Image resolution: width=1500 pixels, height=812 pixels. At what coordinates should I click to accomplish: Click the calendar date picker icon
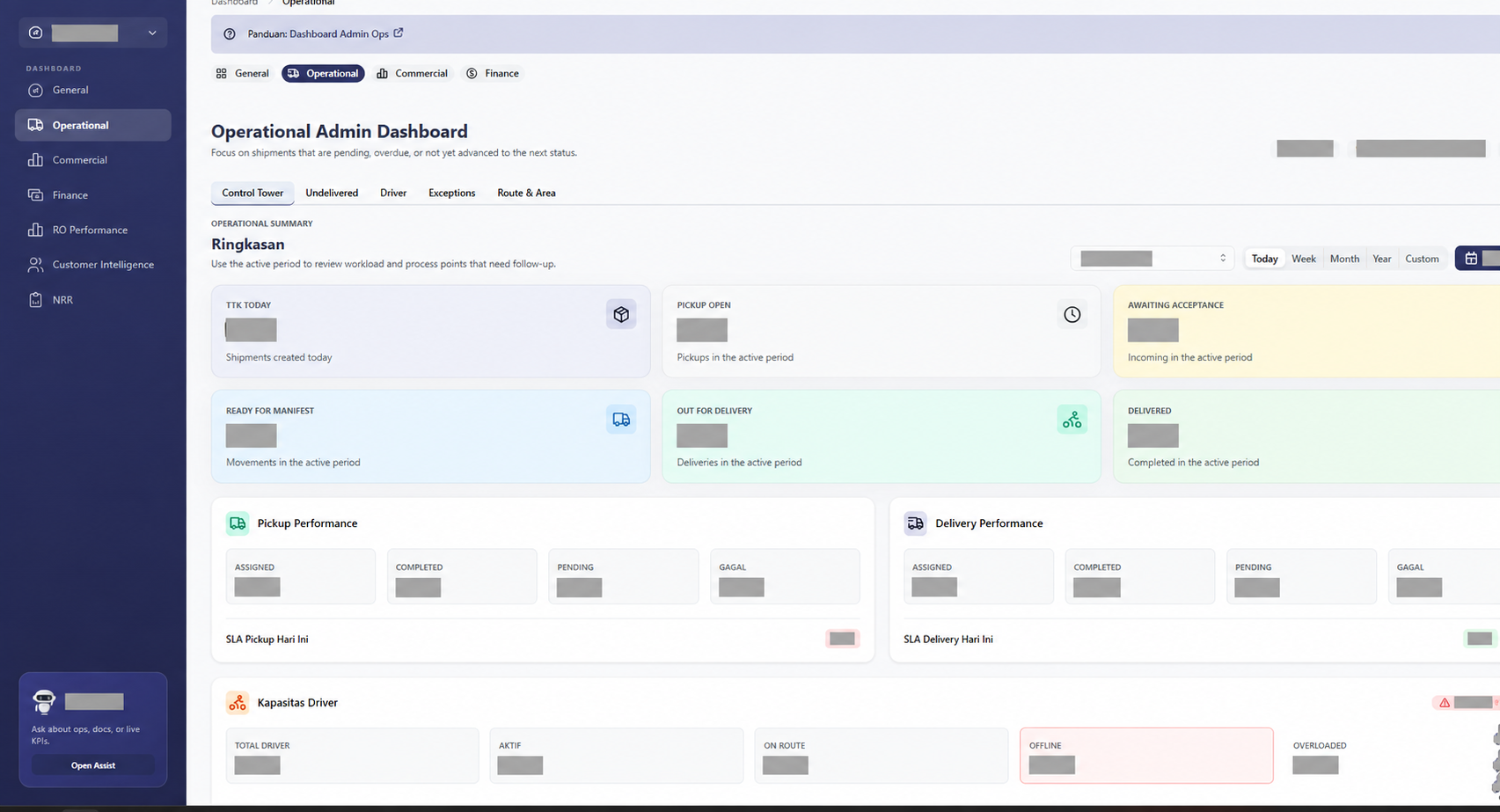(x=1471, y=259)
